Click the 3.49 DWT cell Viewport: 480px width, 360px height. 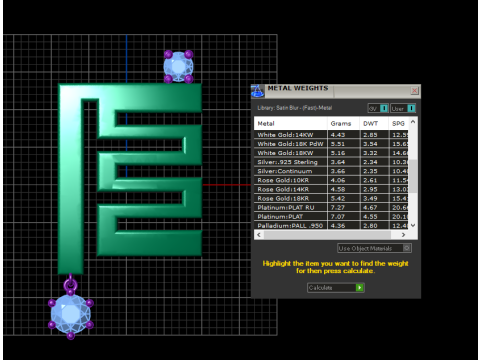pyautogui.click(x=374, y=198)
